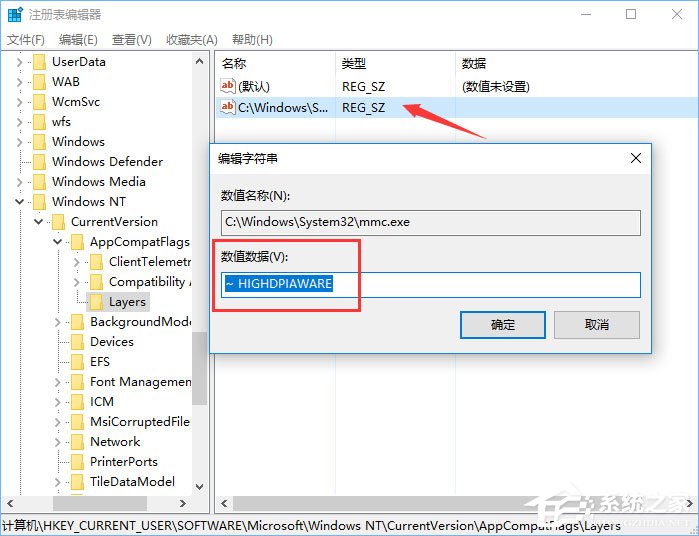The image size is (699, 536).
Task: Expand the BackgroundModel key
Action: tap(58, 322)
